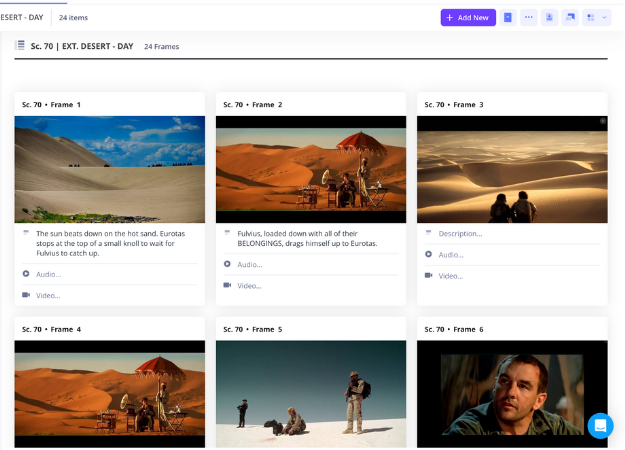Click Audio field in Frame 3
This screenshot has width=625, height=450.
(451, 255)
